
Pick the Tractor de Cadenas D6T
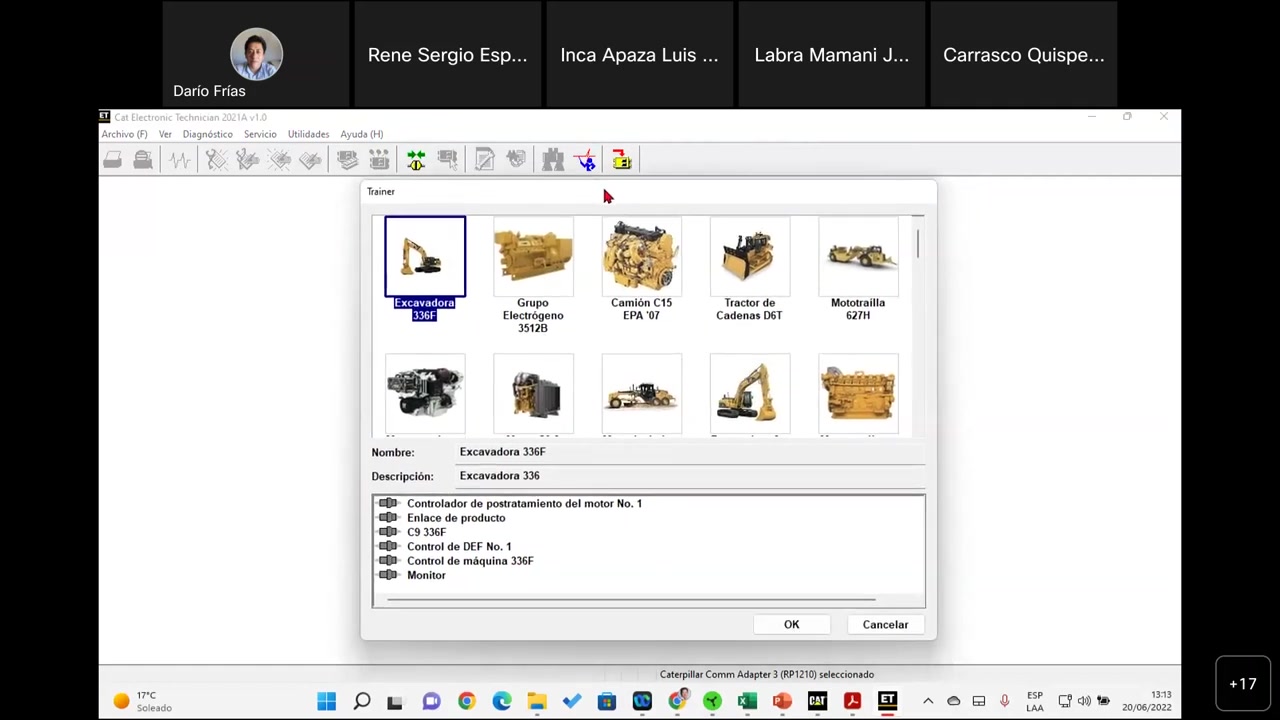[749, 258]
